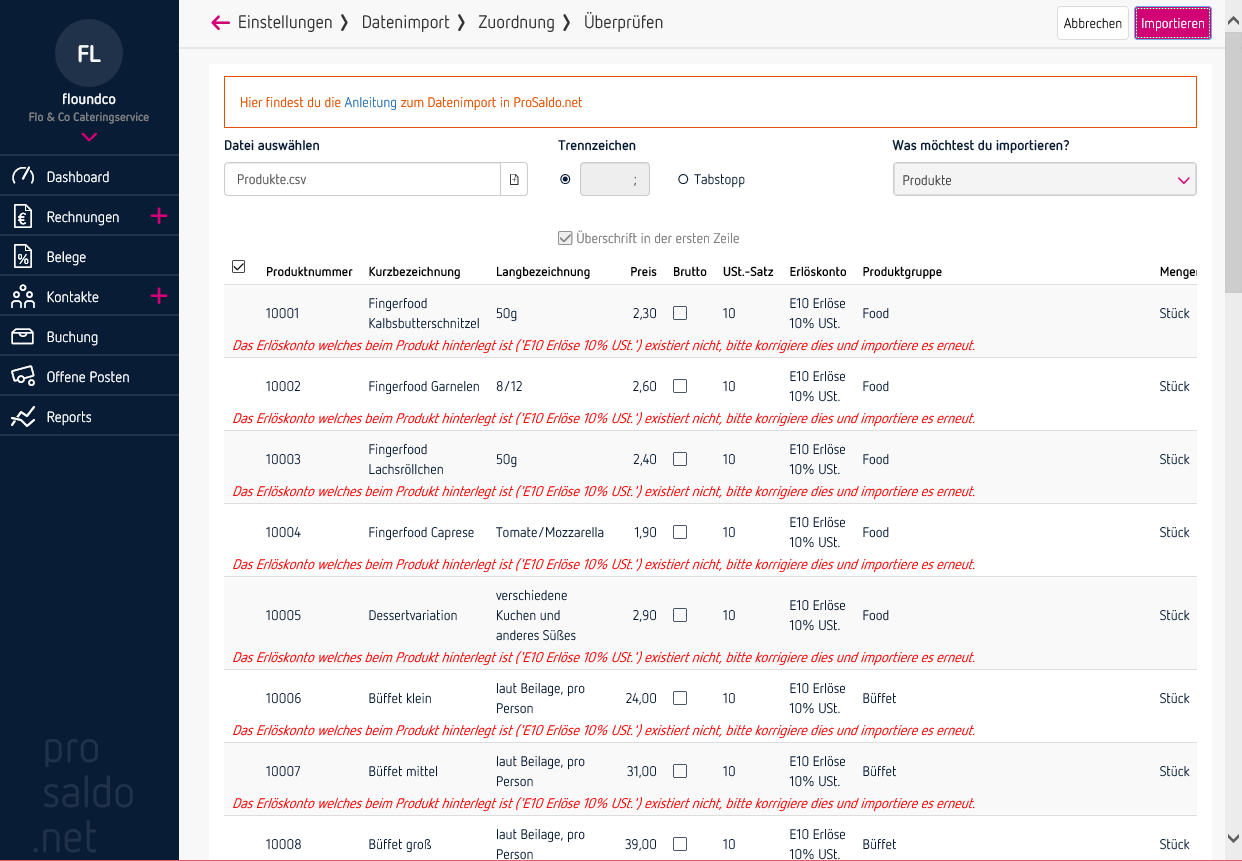Screen dimensions: 1242x861
Task: Go to Datenimport breadcrumb step
Action: click(405, 22)
